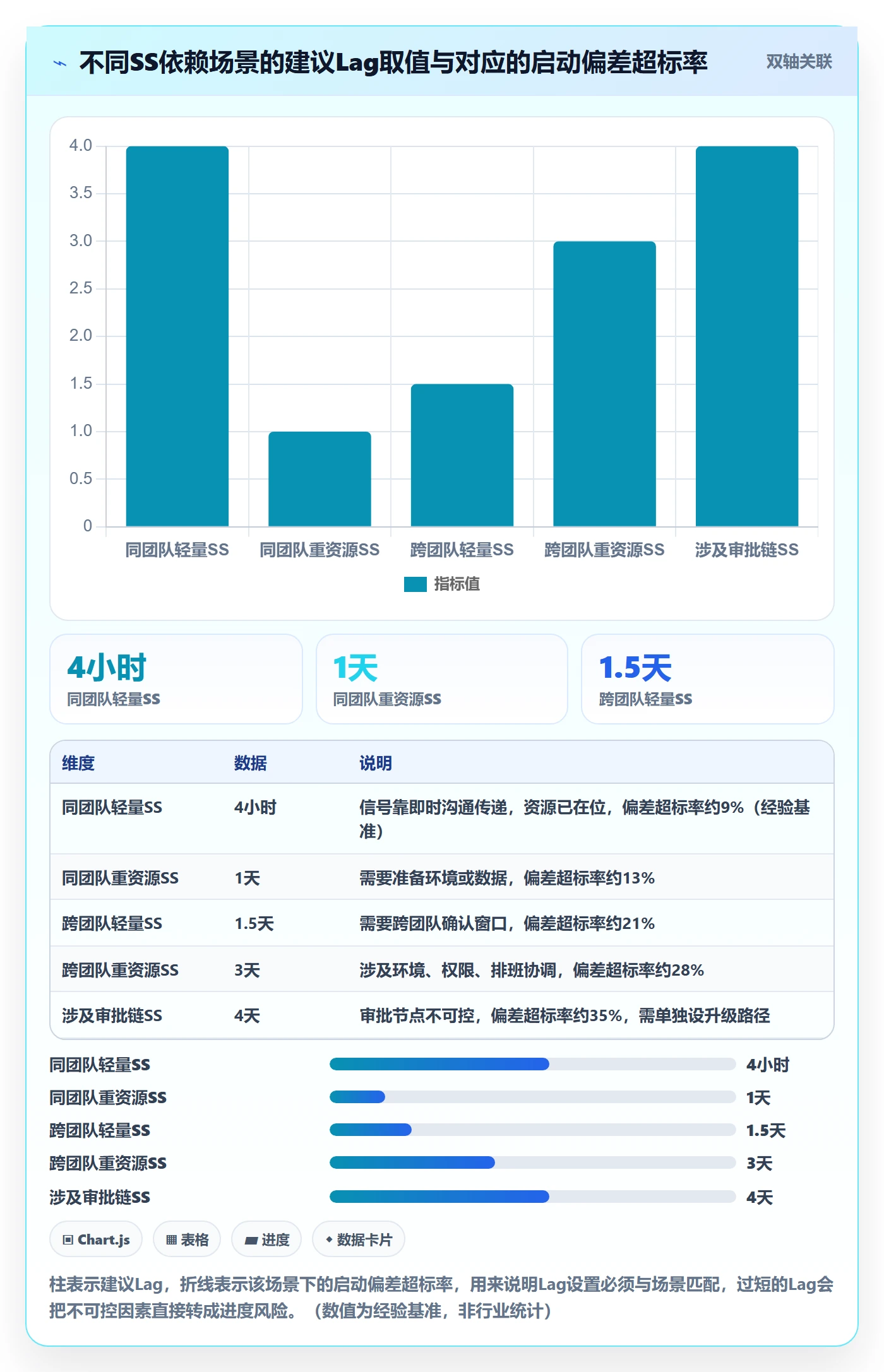Click the 数据 column header
Image resolution: width=884 pixels, height=1372 pixels.
point(250,763)
